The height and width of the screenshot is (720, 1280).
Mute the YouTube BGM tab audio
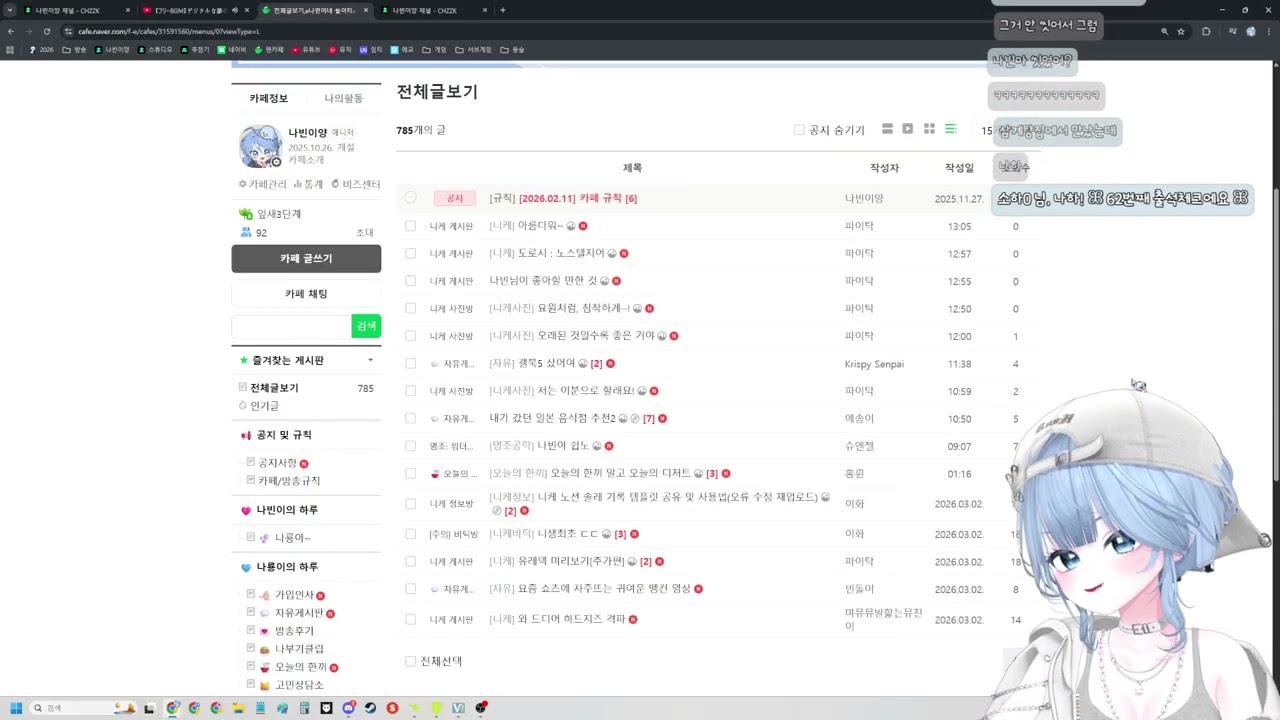(235, 10)
